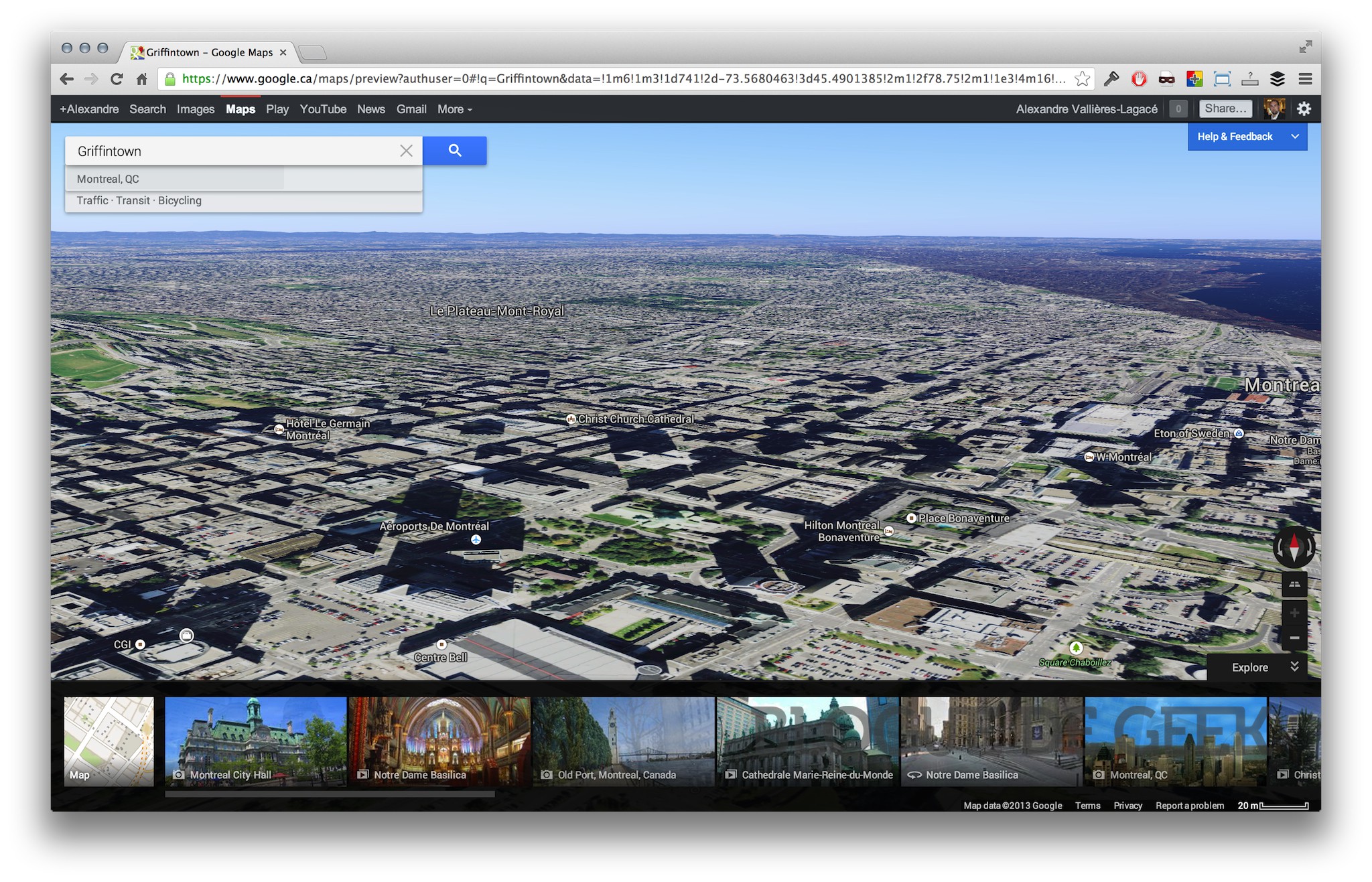
Task: Click the W Montréal marker
Action: tap(1089, 457)
